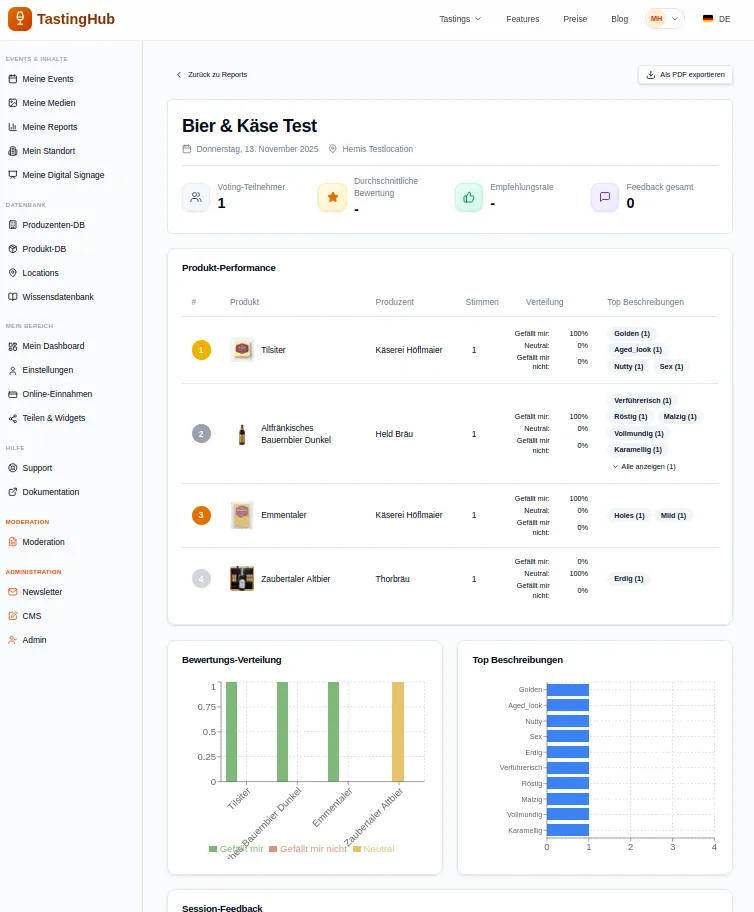
Task: Open Meine Events calendar icon
Action: tap(13, 79)
